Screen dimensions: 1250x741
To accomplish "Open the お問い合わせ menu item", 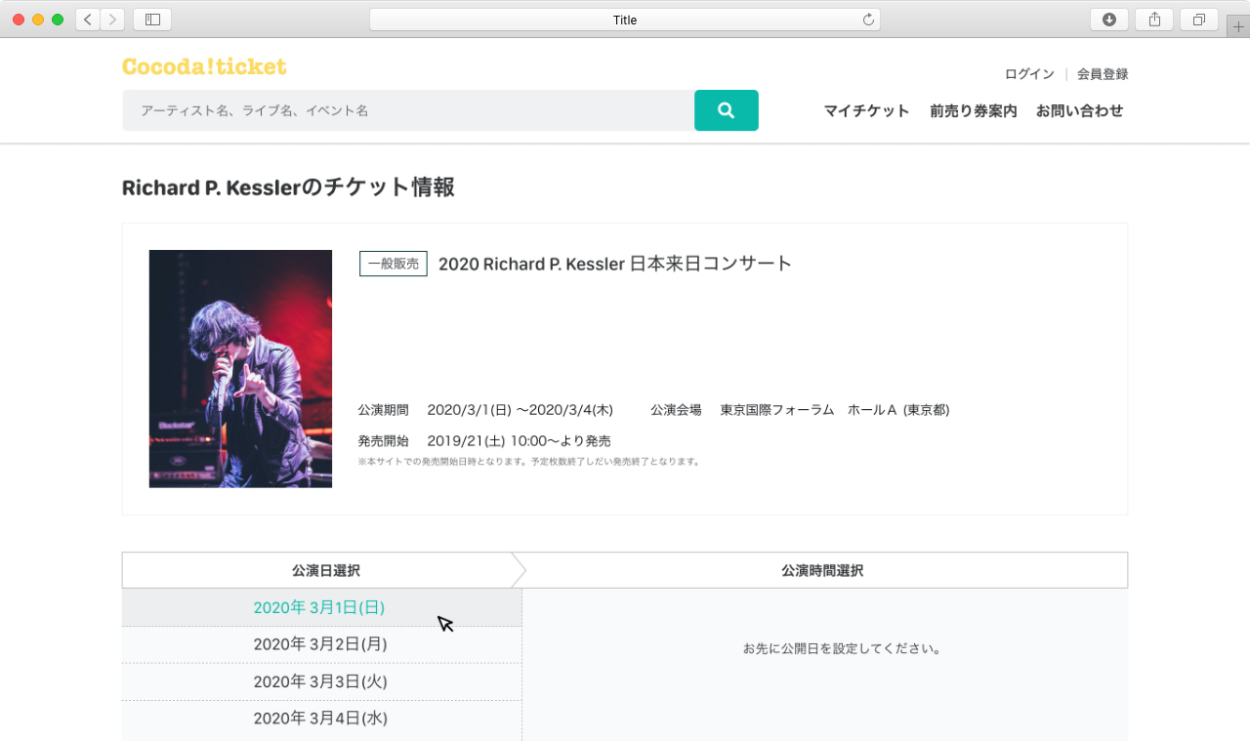I will pyautogui.click(x=1079, y=111).
